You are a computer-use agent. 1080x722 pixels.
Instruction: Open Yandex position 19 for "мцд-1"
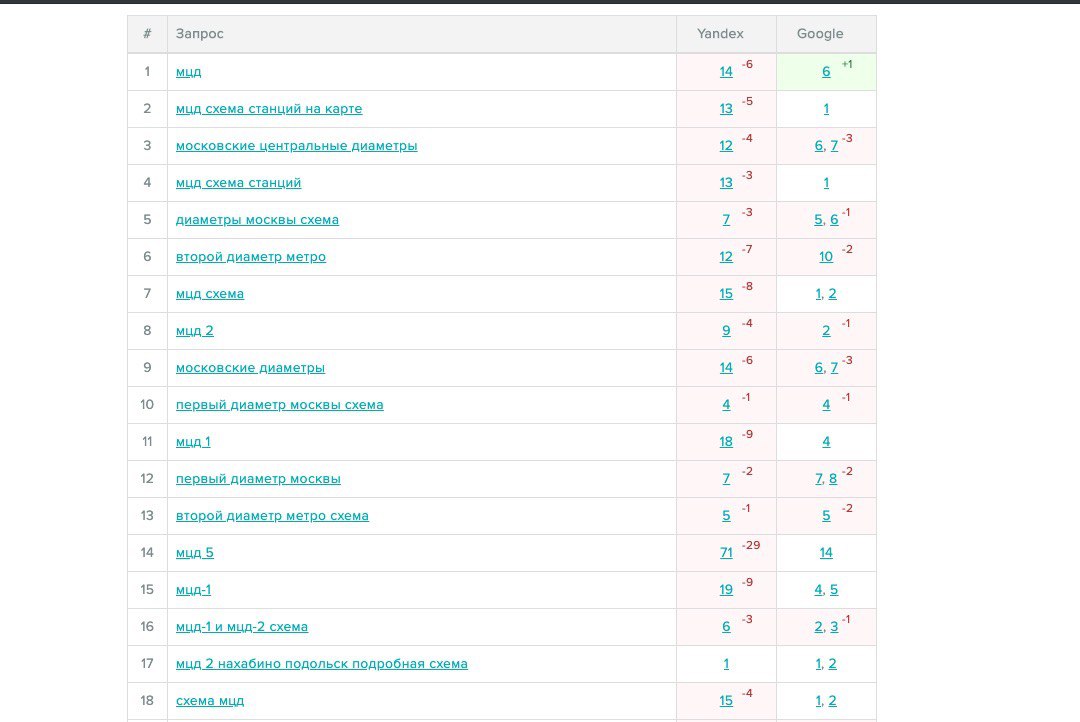point(726,590)
